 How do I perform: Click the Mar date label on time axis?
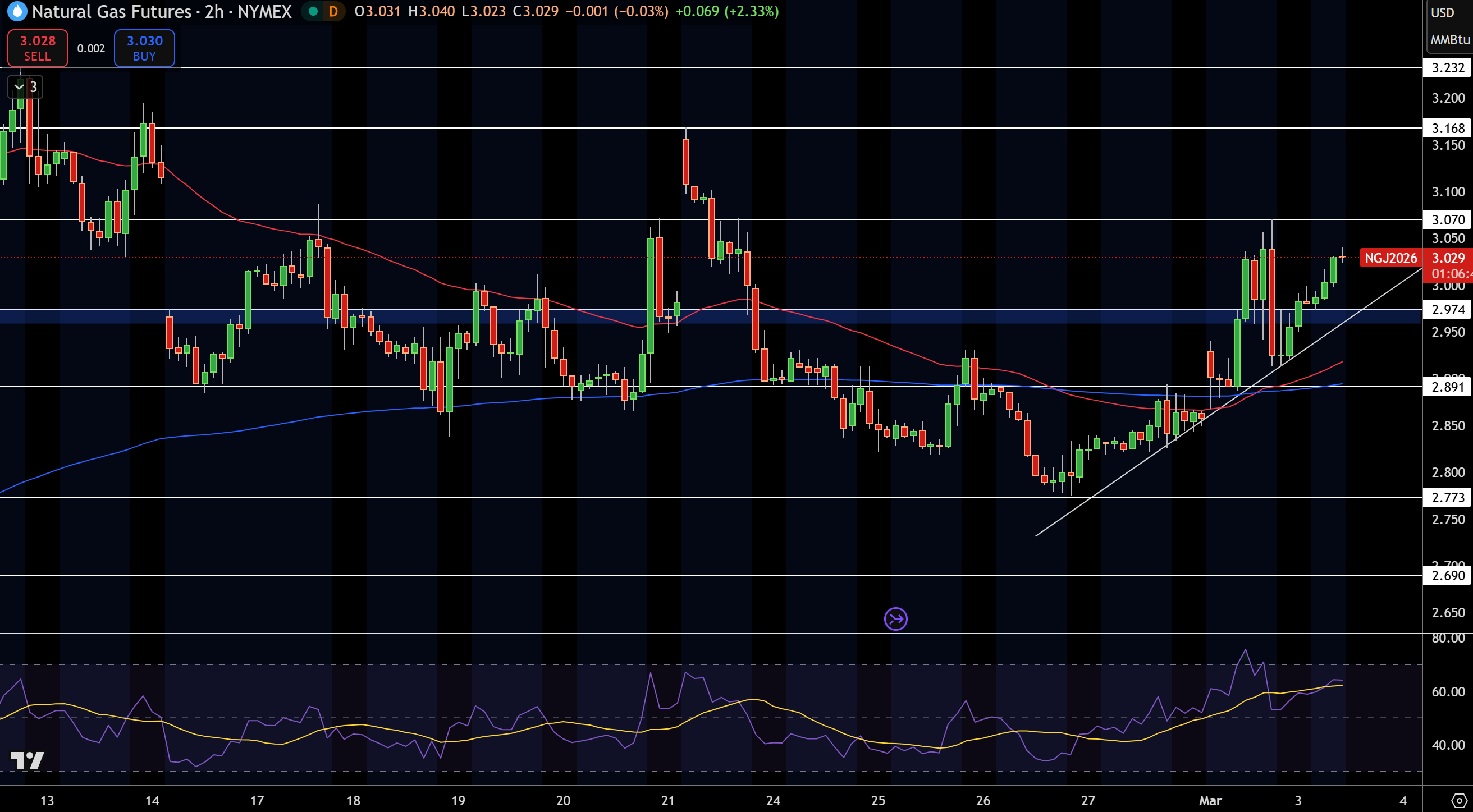click(x=1210, y=800)
